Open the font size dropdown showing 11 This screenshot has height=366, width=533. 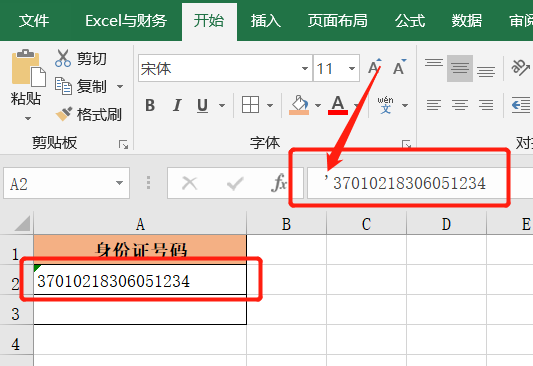tap(352, 69)
